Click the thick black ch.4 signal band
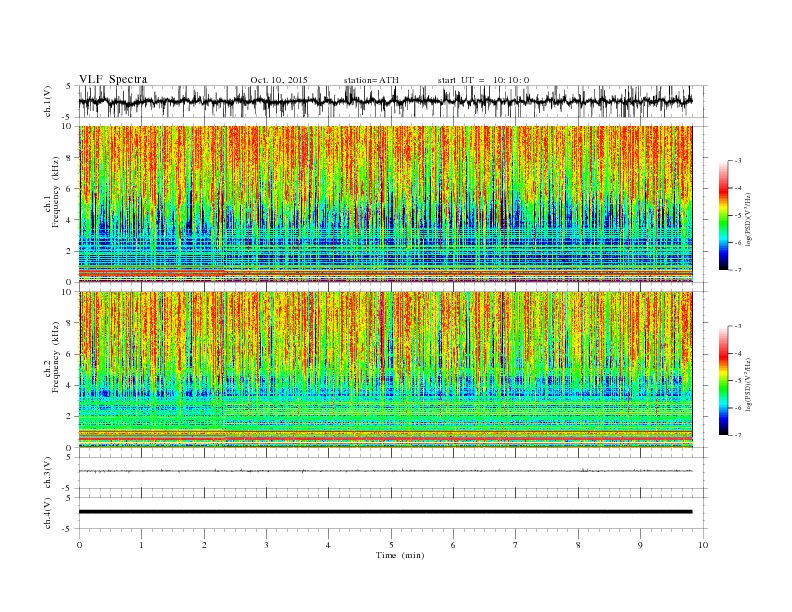This screenshot has height=612, width=792. [x=386, y=512]
